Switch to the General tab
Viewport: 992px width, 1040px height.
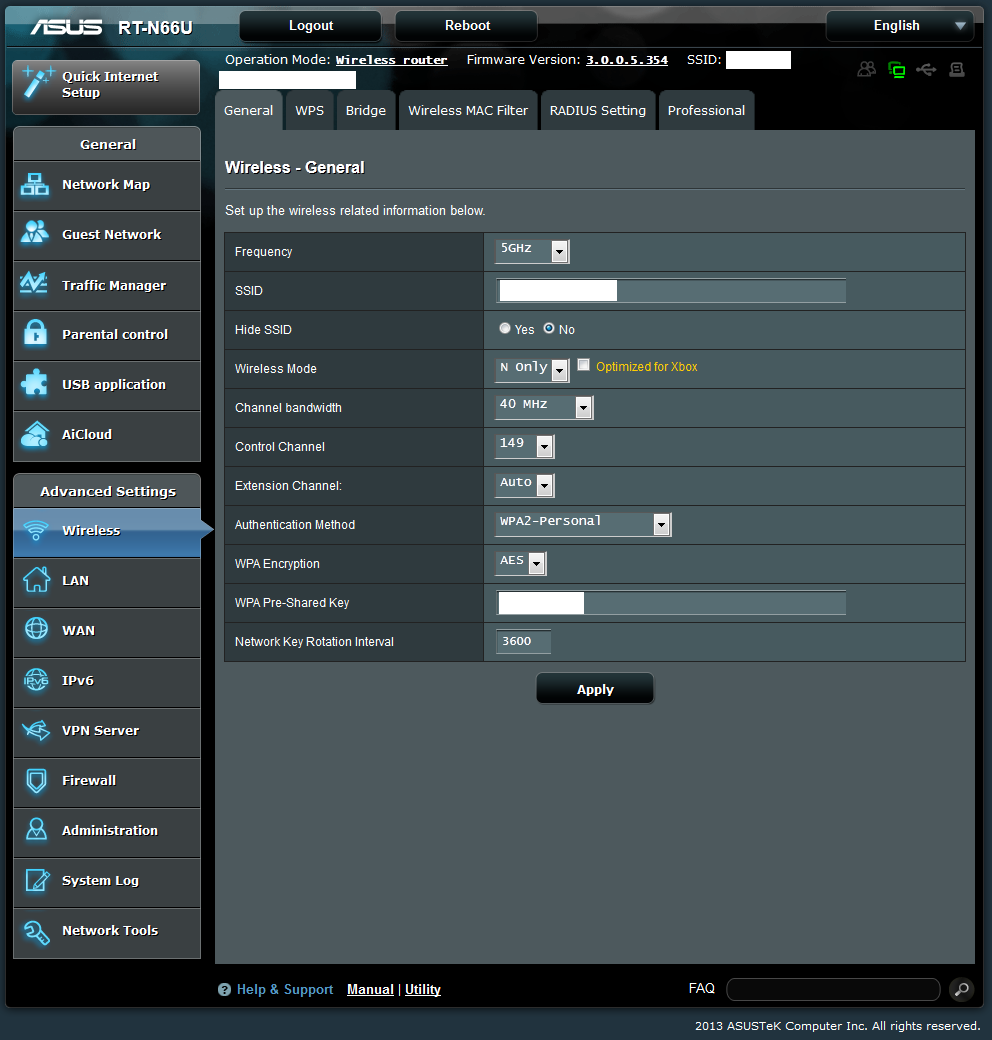click(249, 110)
